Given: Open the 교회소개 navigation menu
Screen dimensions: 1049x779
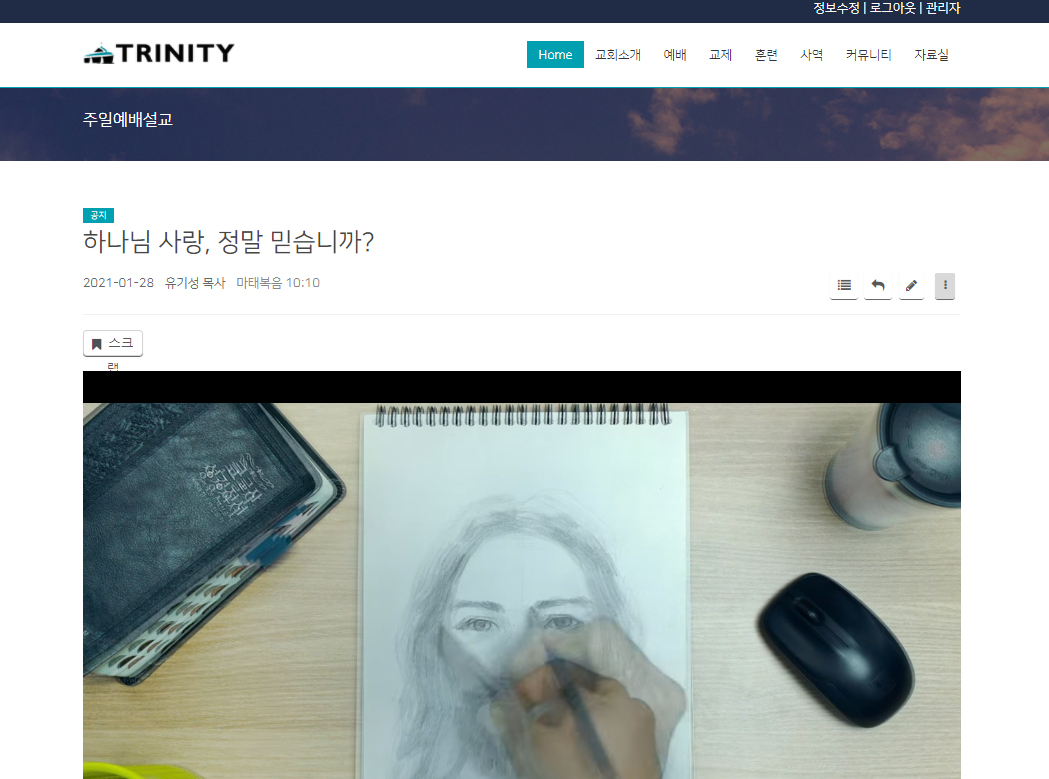Looking at the screenshot, I should [x=618, y=55].
